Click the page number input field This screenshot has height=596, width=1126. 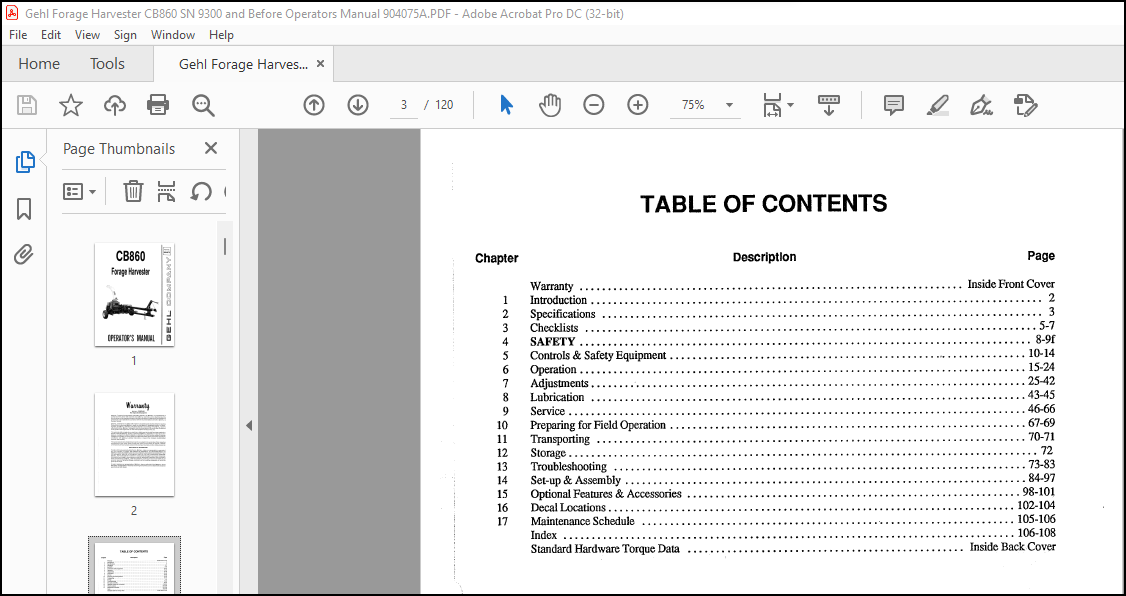404,105
